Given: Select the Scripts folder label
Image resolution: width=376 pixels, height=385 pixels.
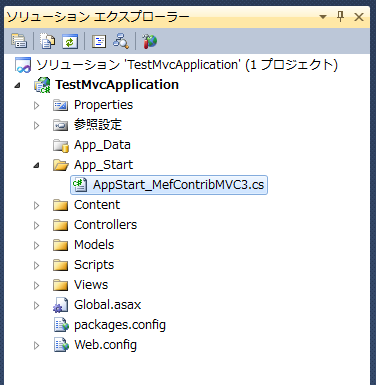Looking at the screenshot, I should click(94, 265).
